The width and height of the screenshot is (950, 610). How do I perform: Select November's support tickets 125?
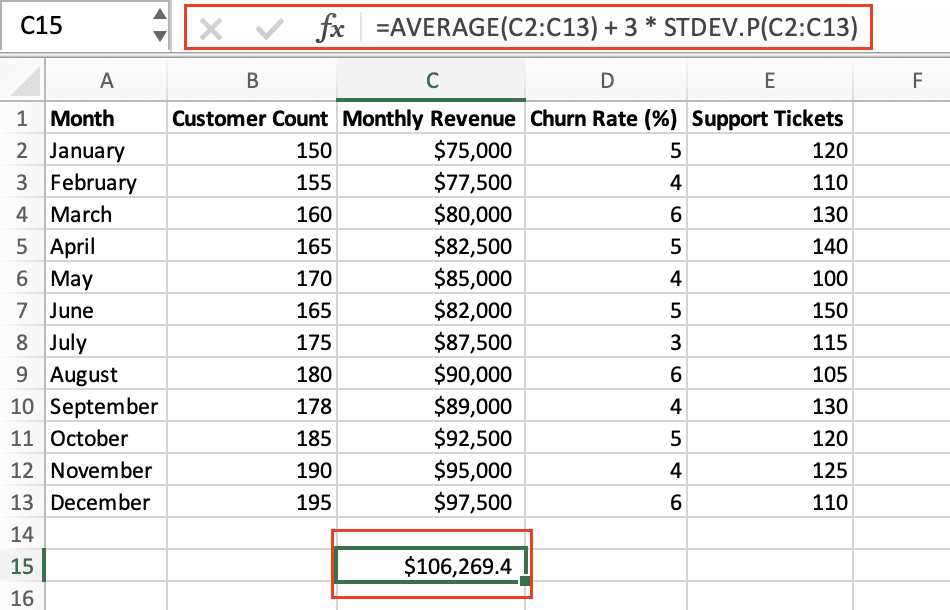coord(769,471)
